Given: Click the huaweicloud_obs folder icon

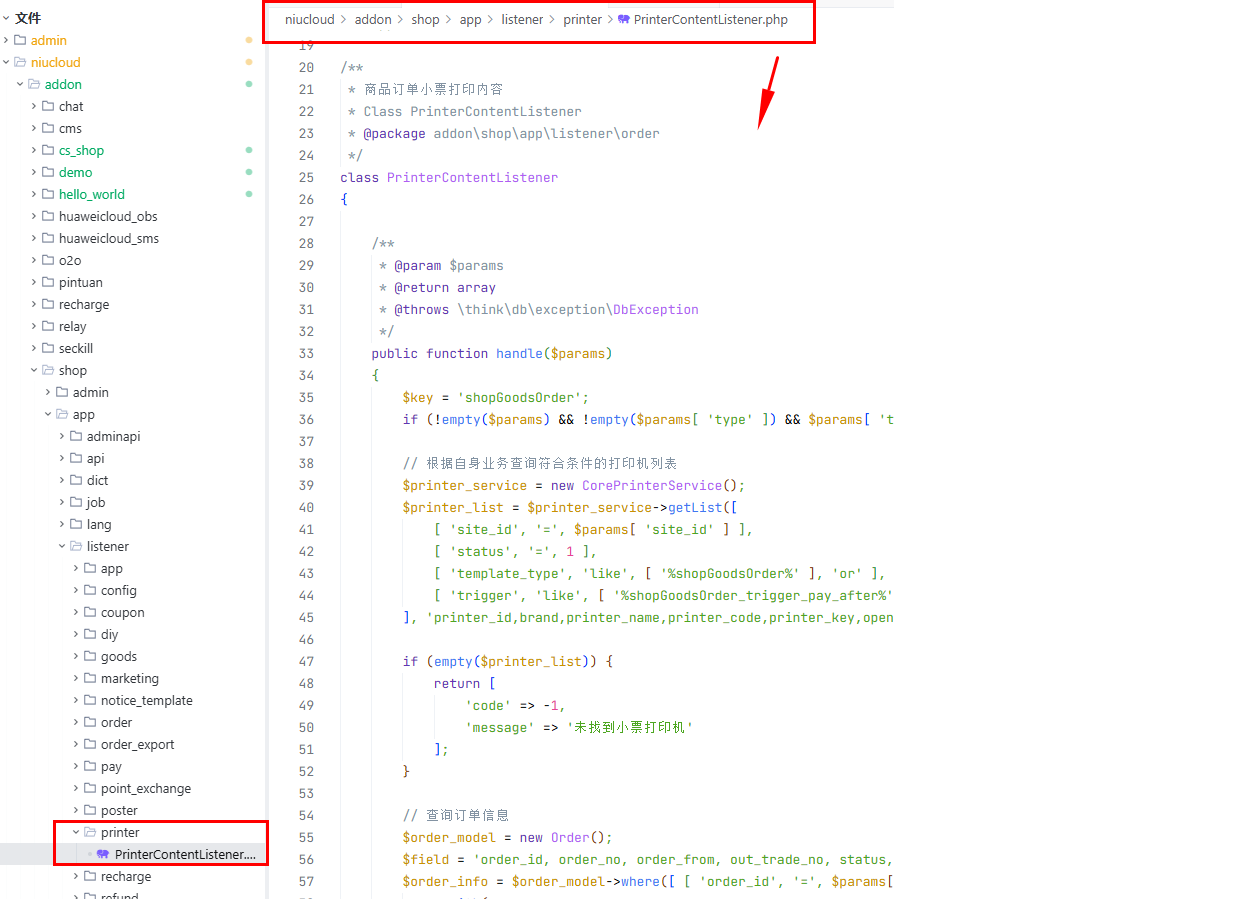Looking at the screenshot, I should pos(48,216).
